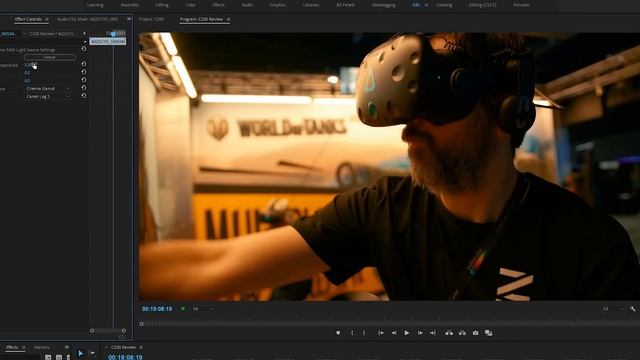Switch to the Metalogging workspace
This screenshot has width=640, height=360.
coord(384,5)
